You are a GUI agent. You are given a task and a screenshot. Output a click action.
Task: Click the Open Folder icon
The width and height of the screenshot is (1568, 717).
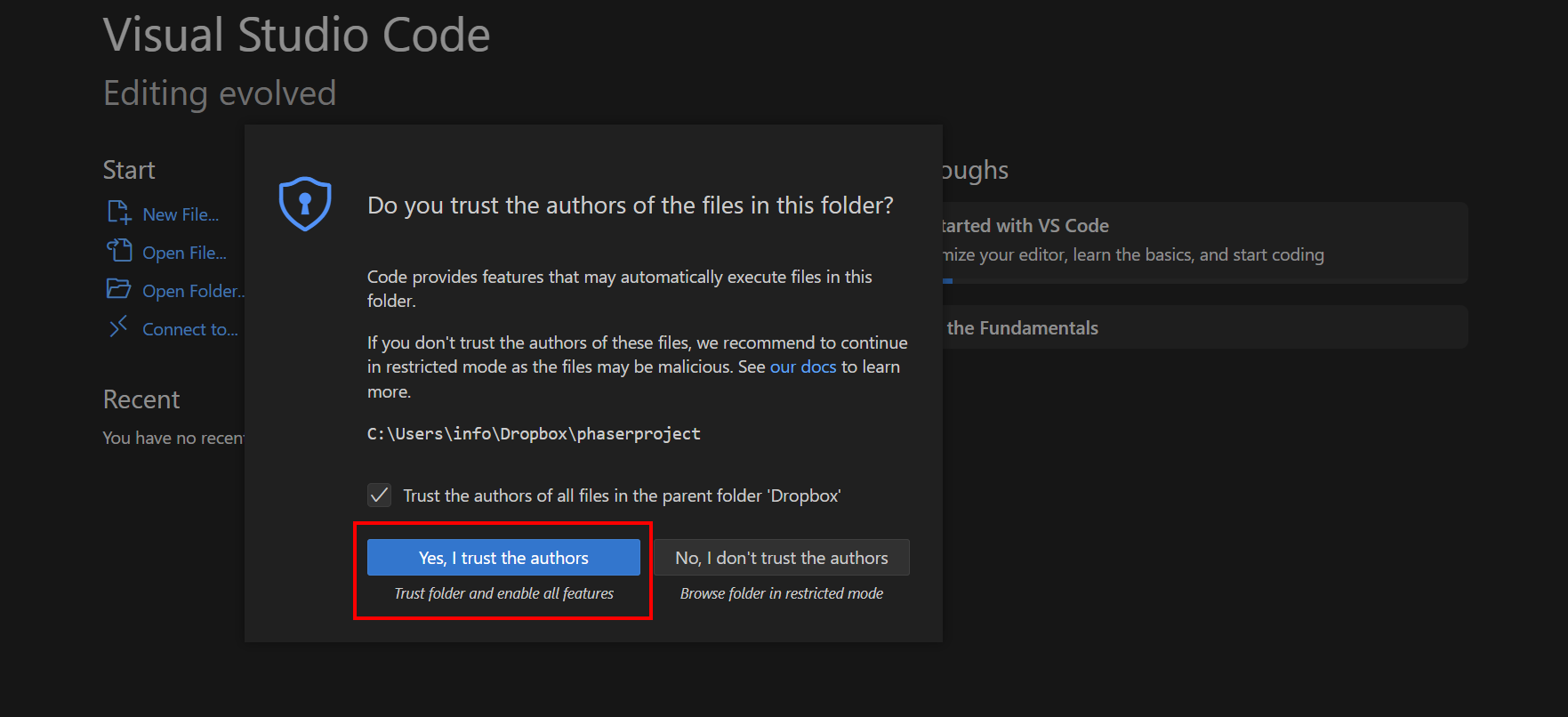118,289
